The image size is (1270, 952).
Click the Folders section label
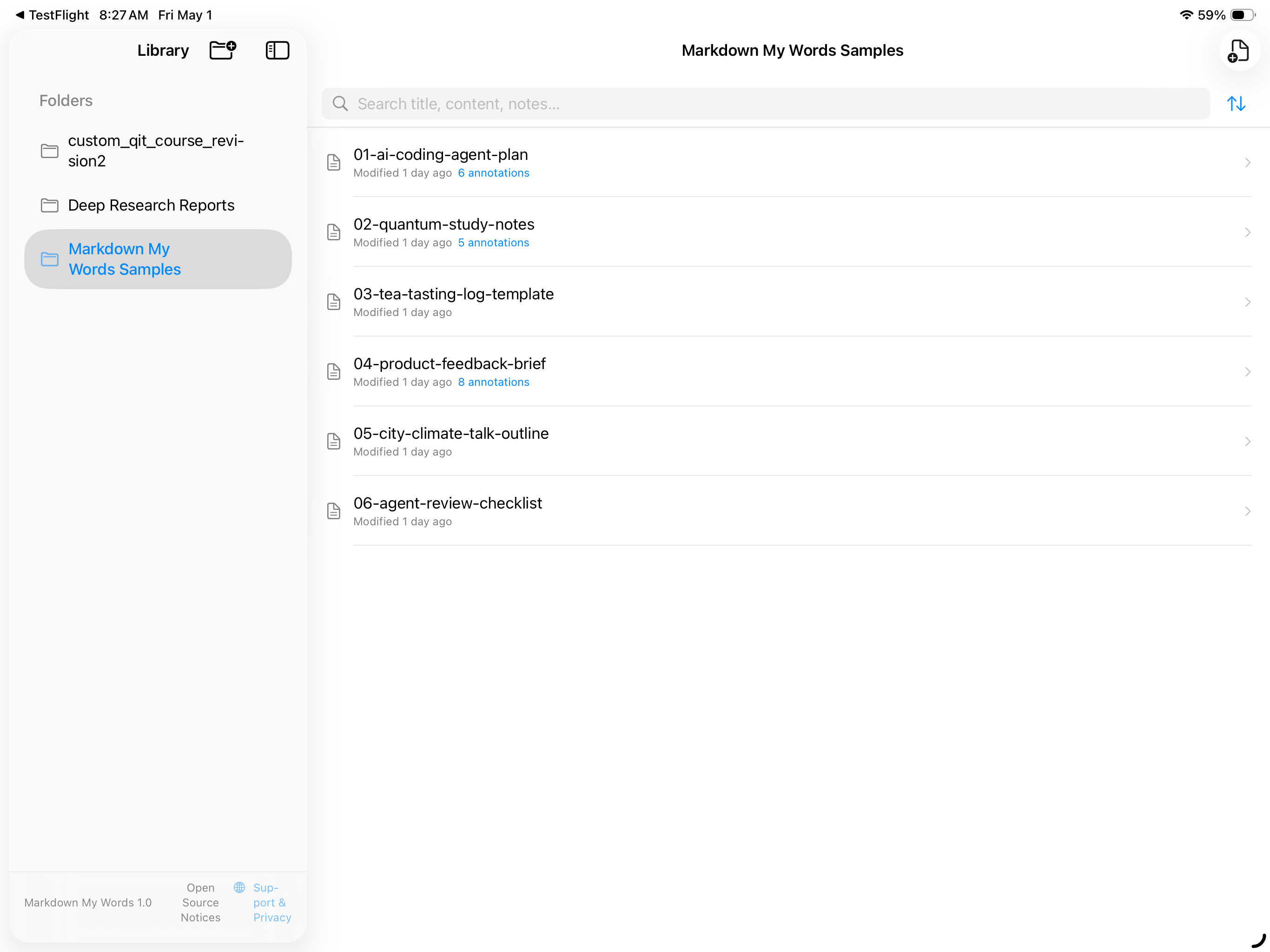click(x=66, y=100)
